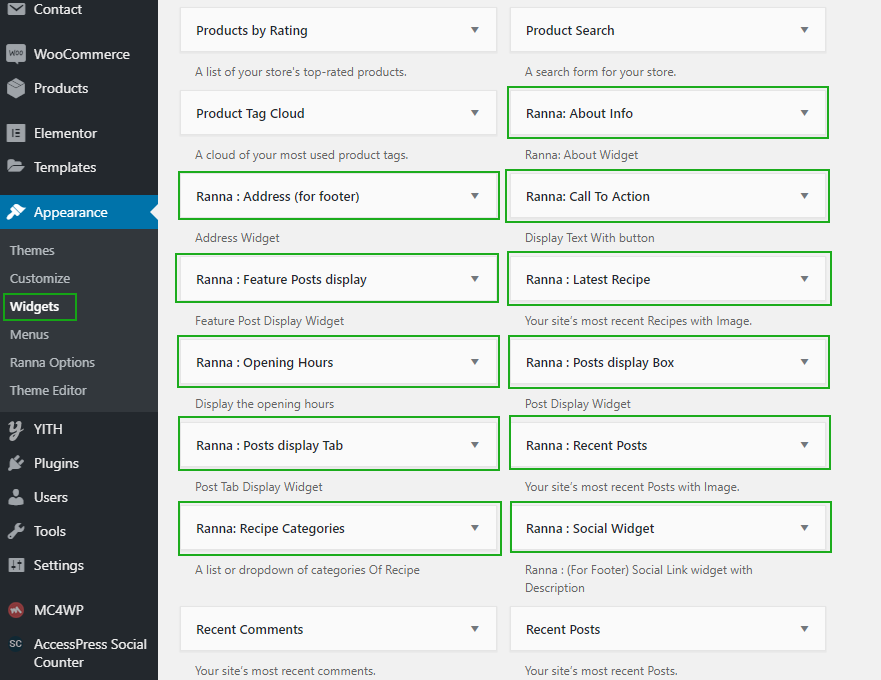This screenshot has width=881, height=680.
Task: Expand Product Tag Cloud widget arrow
Action: (475, 113)
